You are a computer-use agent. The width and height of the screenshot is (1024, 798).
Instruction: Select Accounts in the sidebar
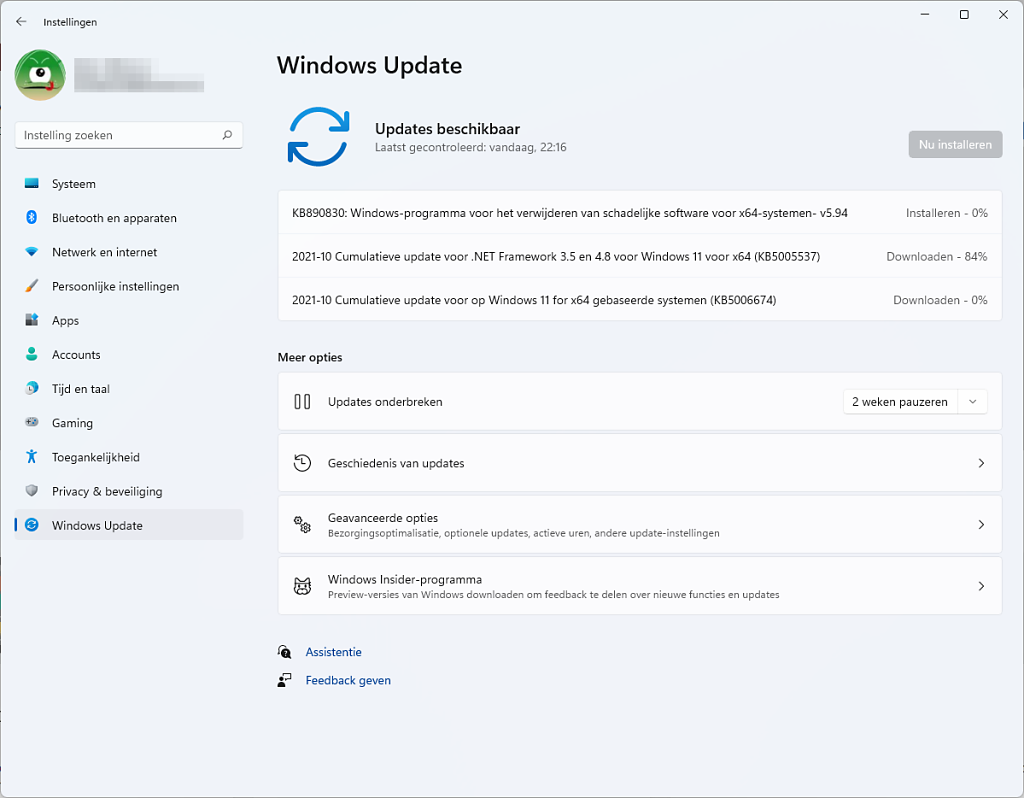click(129, 355)
